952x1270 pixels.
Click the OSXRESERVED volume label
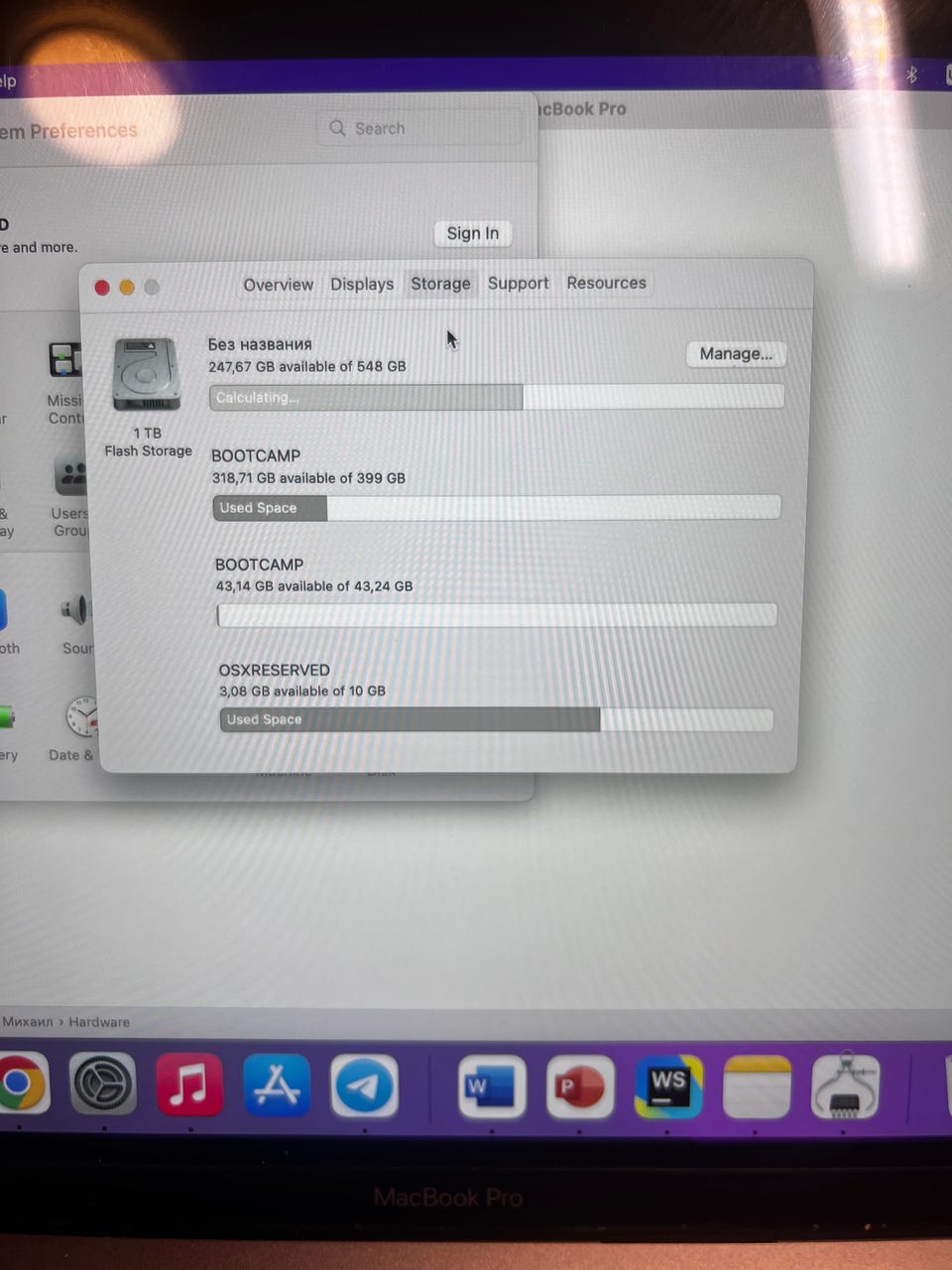point(275,670)
